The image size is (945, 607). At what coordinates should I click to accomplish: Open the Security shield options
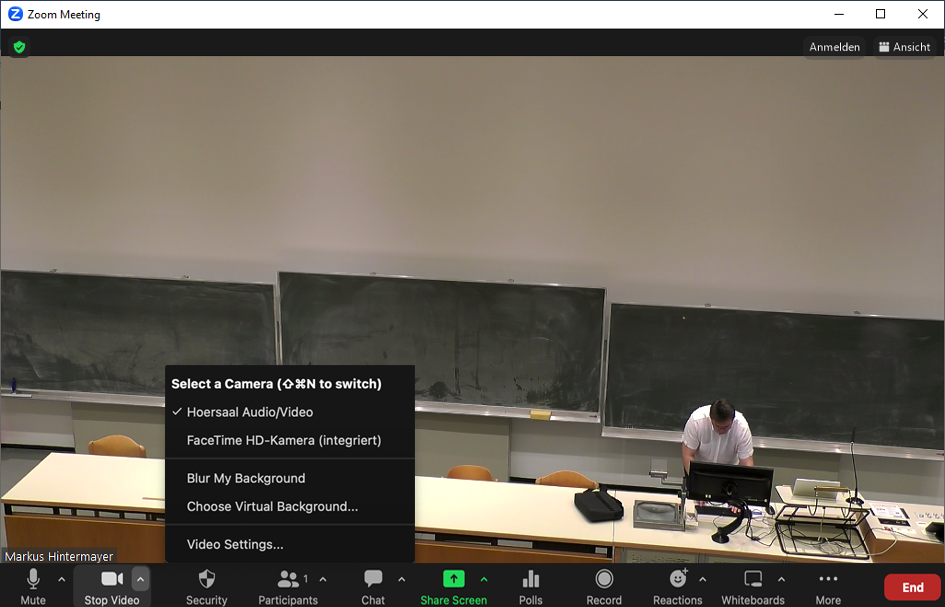206,586
